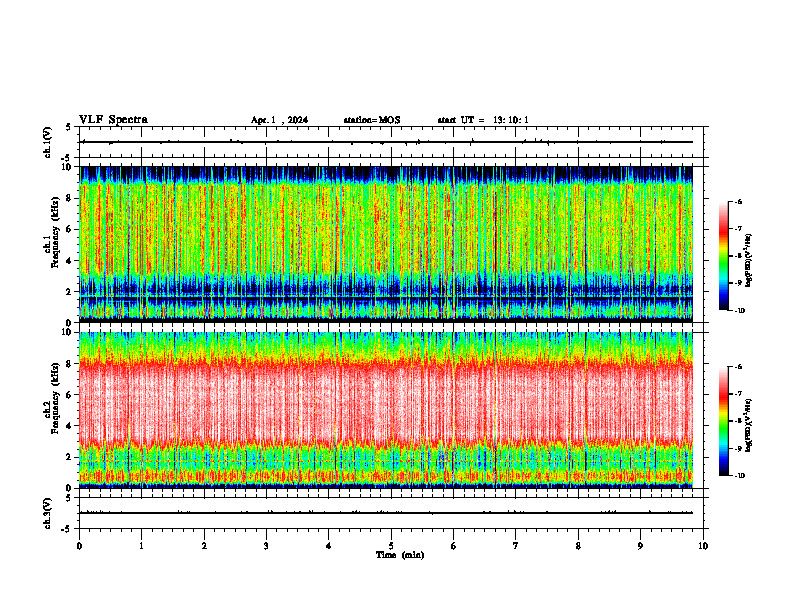This screenshot has width=792, height=612.
Task: Click the ch.2 frequency axis 2 tick label
Action: point(70,457)
